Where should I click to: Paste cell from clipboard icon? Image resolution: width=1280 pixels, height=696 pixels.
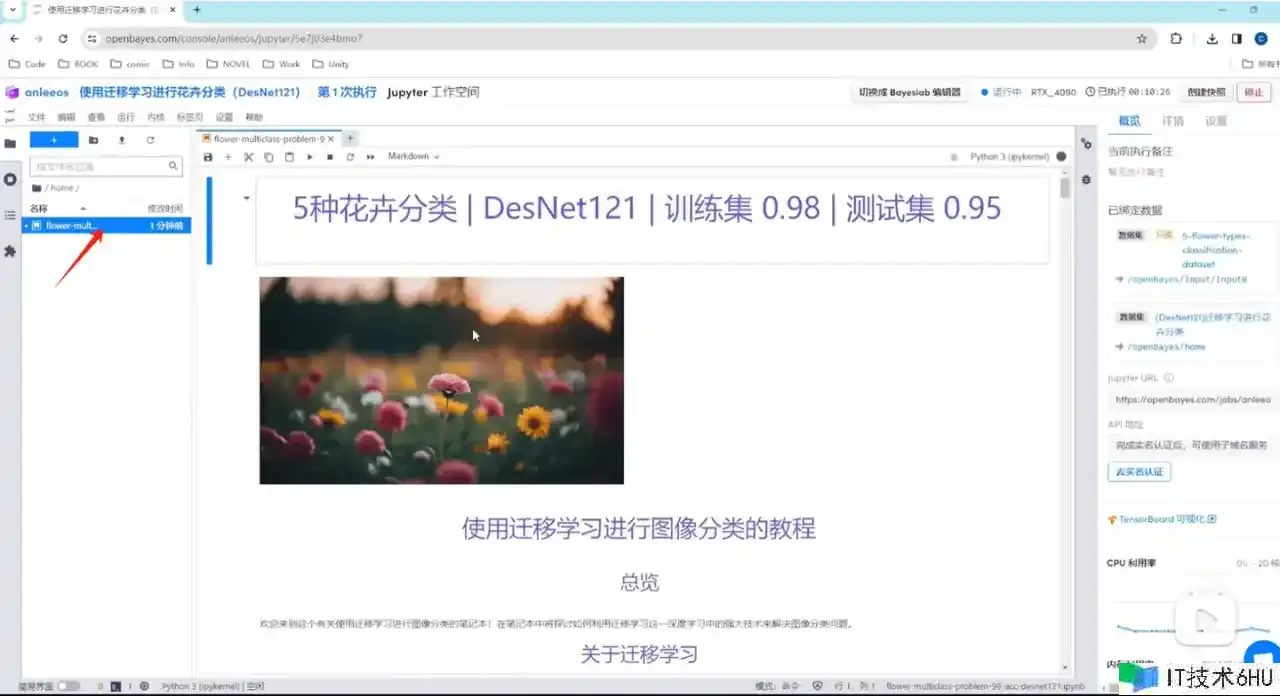pyautogui.click(x=290, y=157)
